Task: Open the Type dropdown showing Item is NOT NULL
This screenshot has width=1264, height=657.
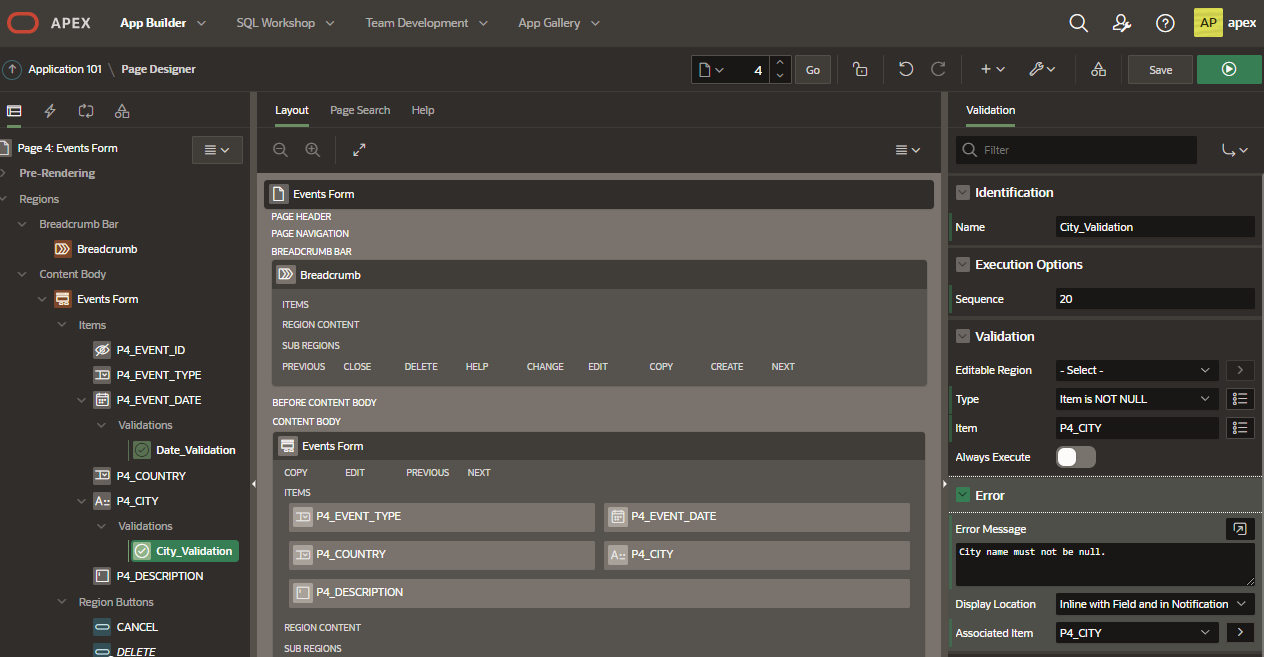Action: point(1137,399)
